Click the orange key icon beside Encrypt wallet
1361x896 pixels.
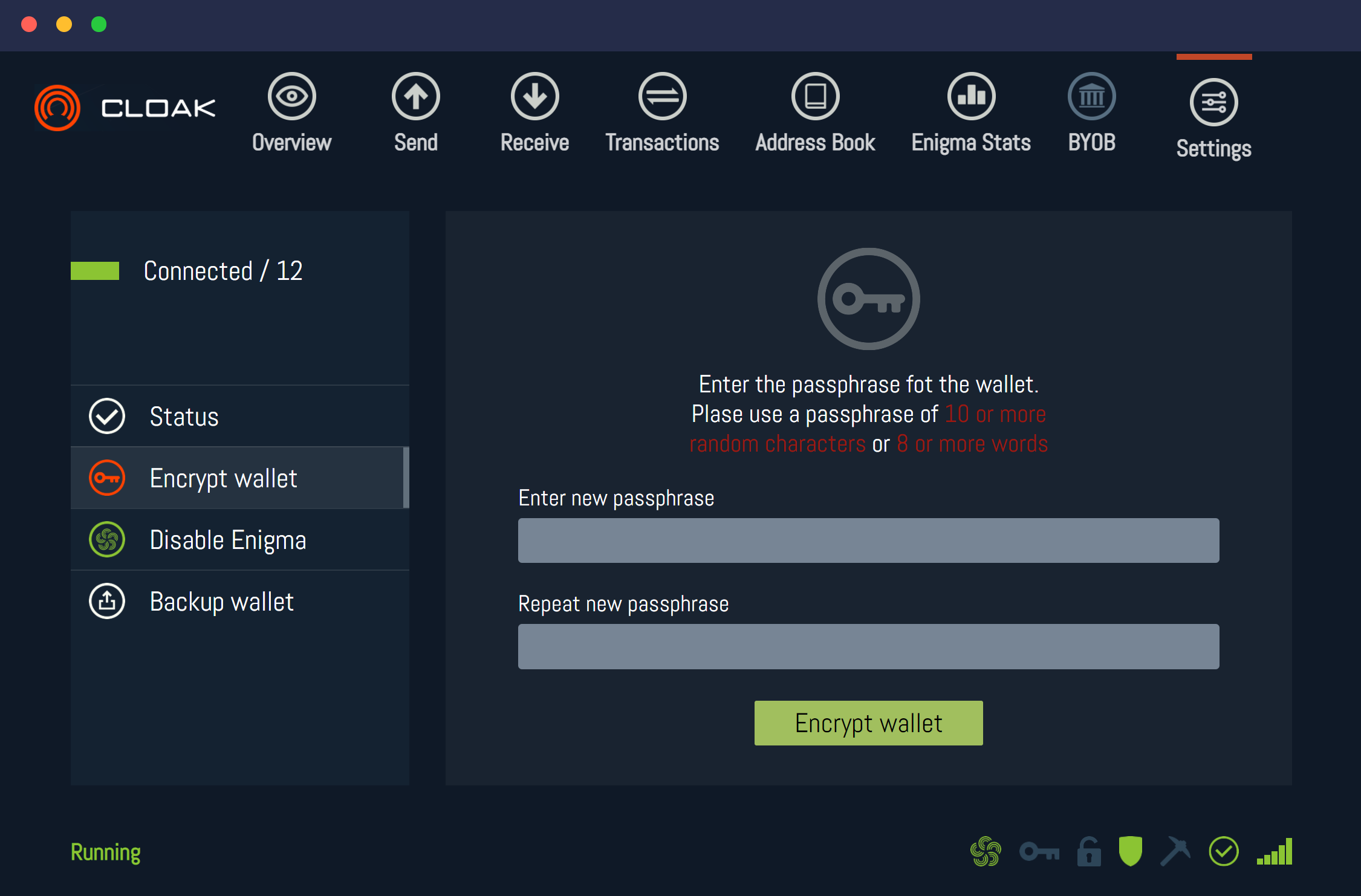tap(107, 478)
